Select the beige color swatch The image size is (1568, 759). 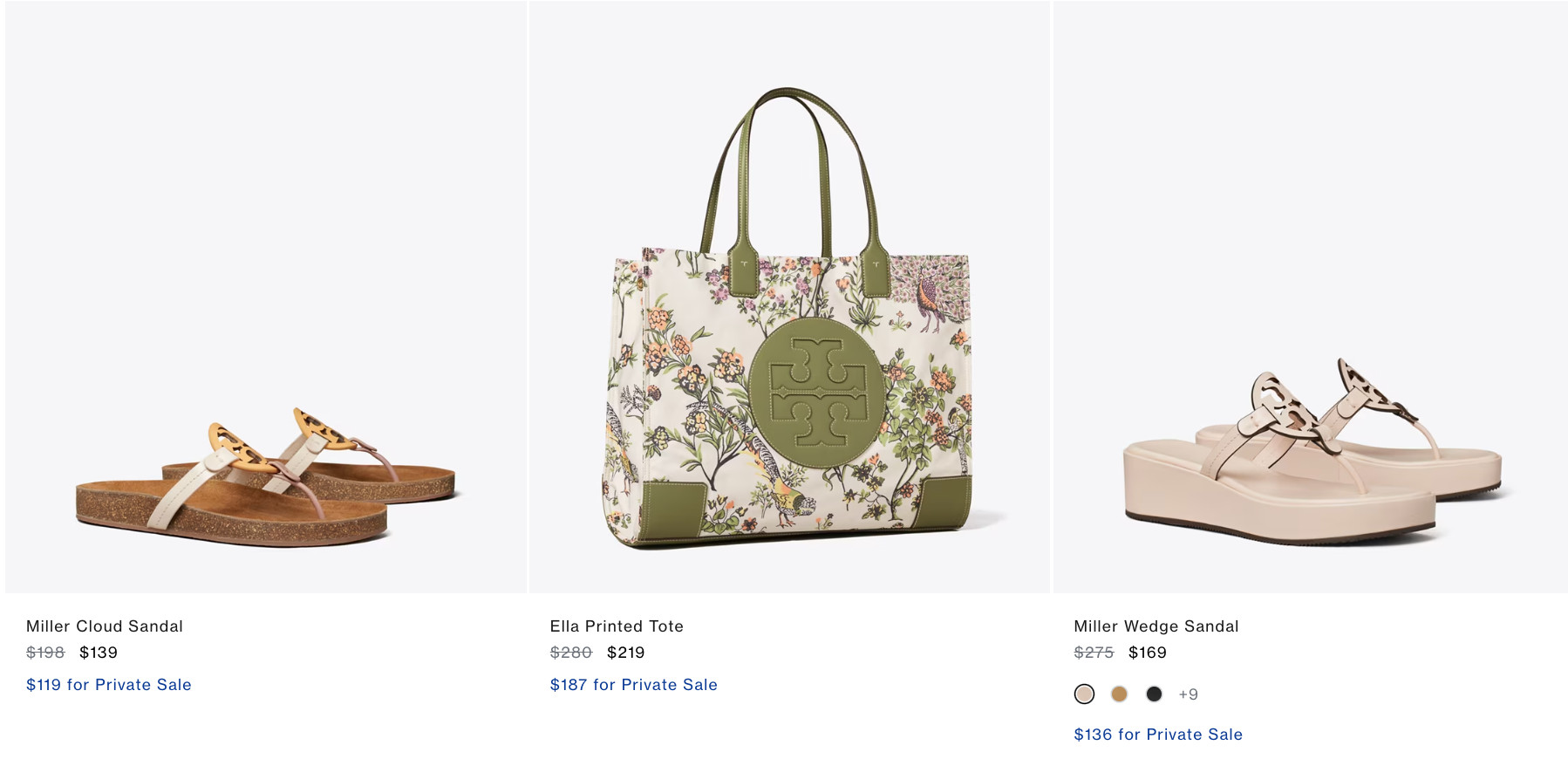1084,694
